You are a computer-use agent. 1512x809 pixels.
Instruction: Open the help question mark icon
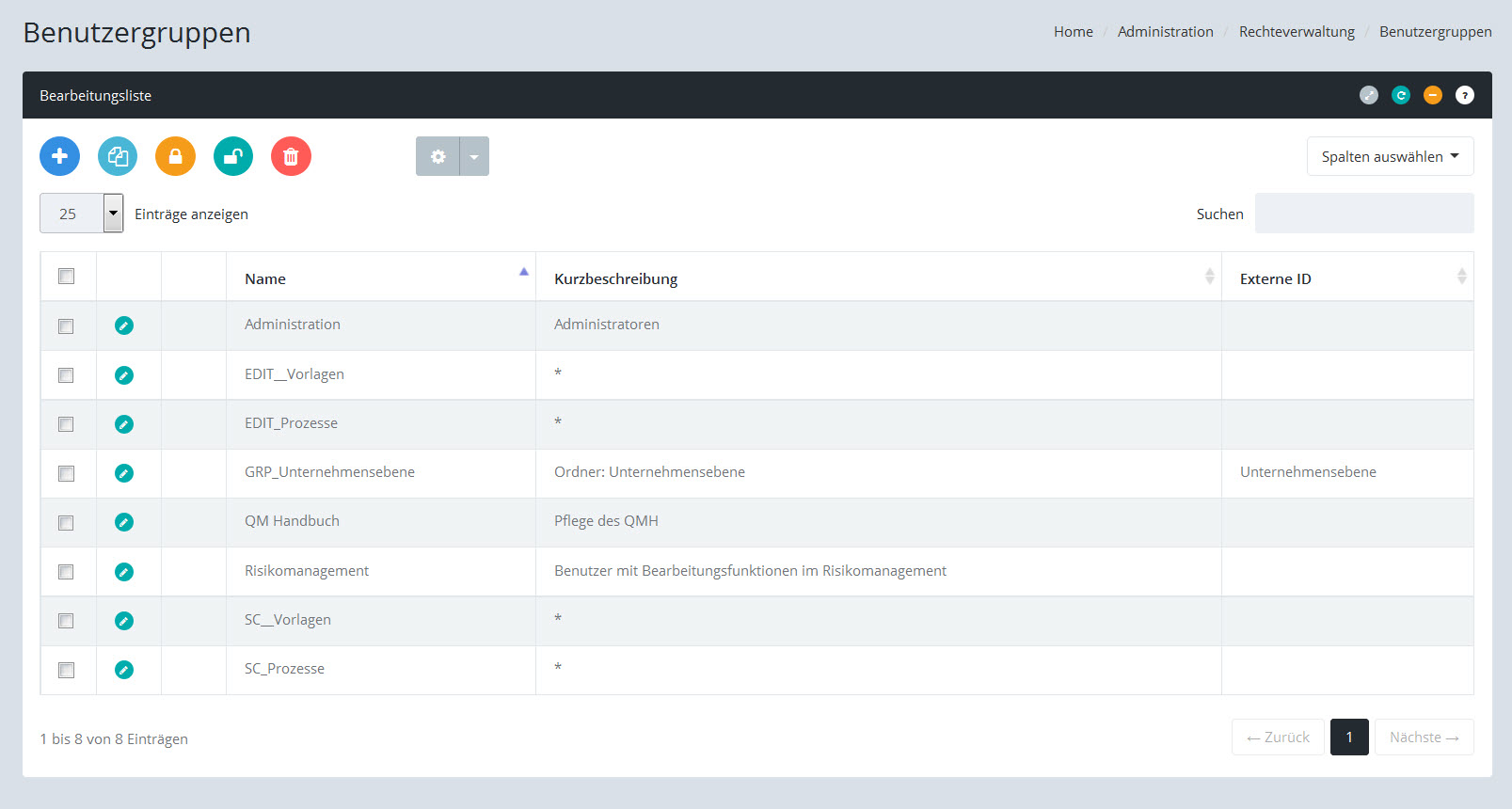pyautogui.click(x=1464, y=95)
